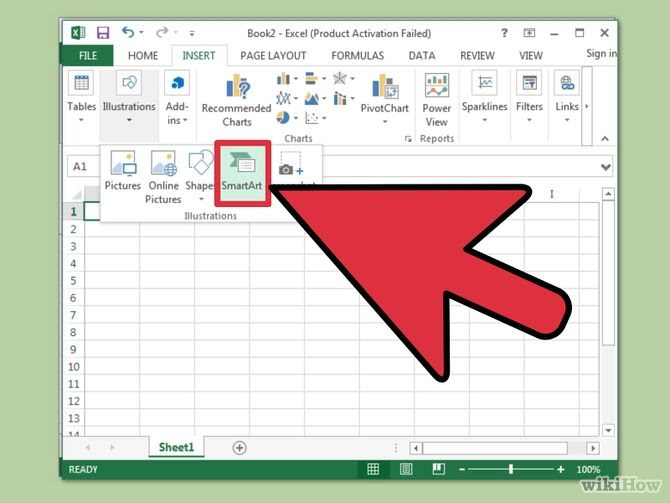Open the FORMULAS tab
Screen dimensions: 670x503
pos(357,56)
